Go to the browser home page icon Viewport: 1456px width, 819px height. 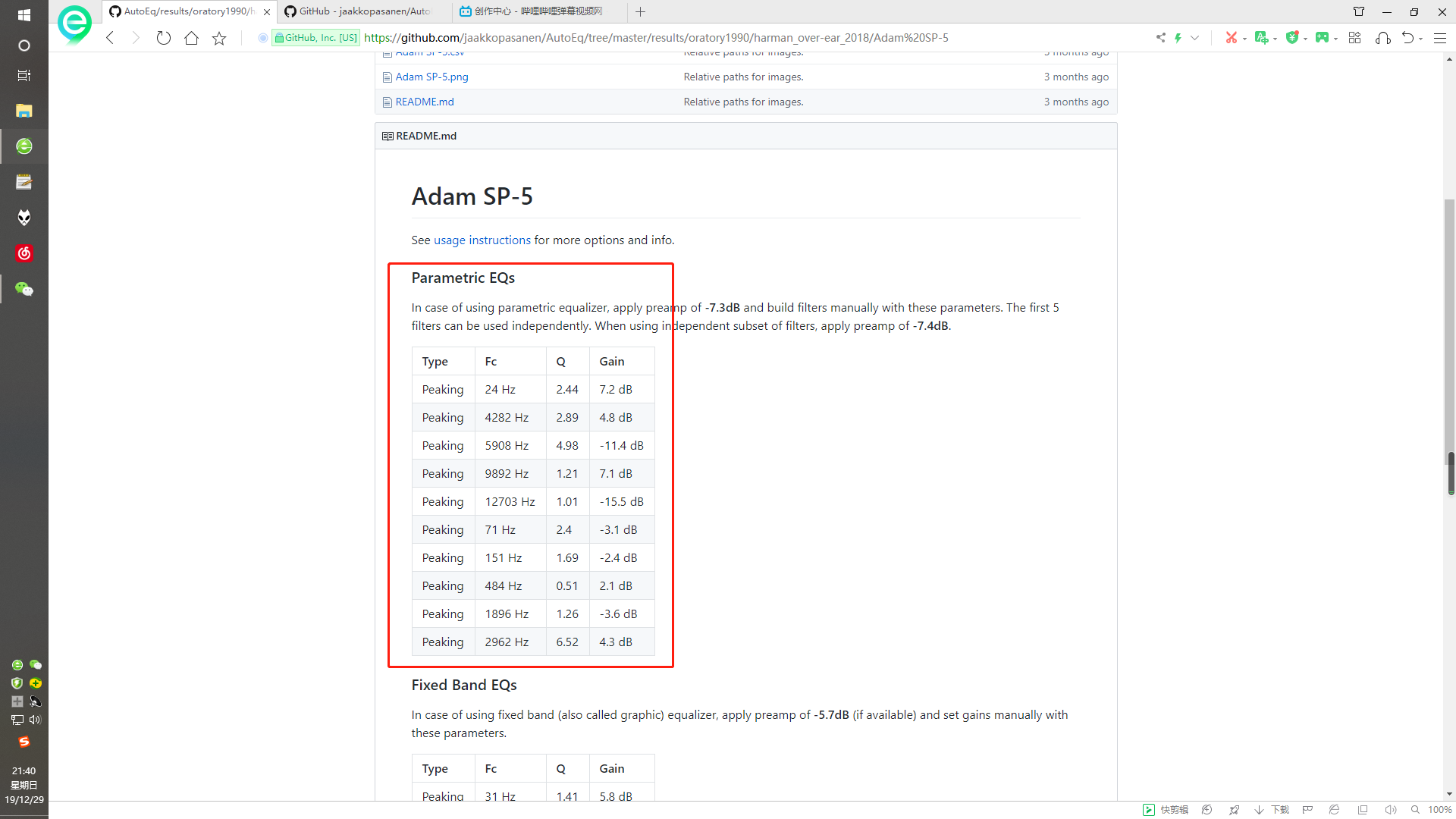point(191,38)
